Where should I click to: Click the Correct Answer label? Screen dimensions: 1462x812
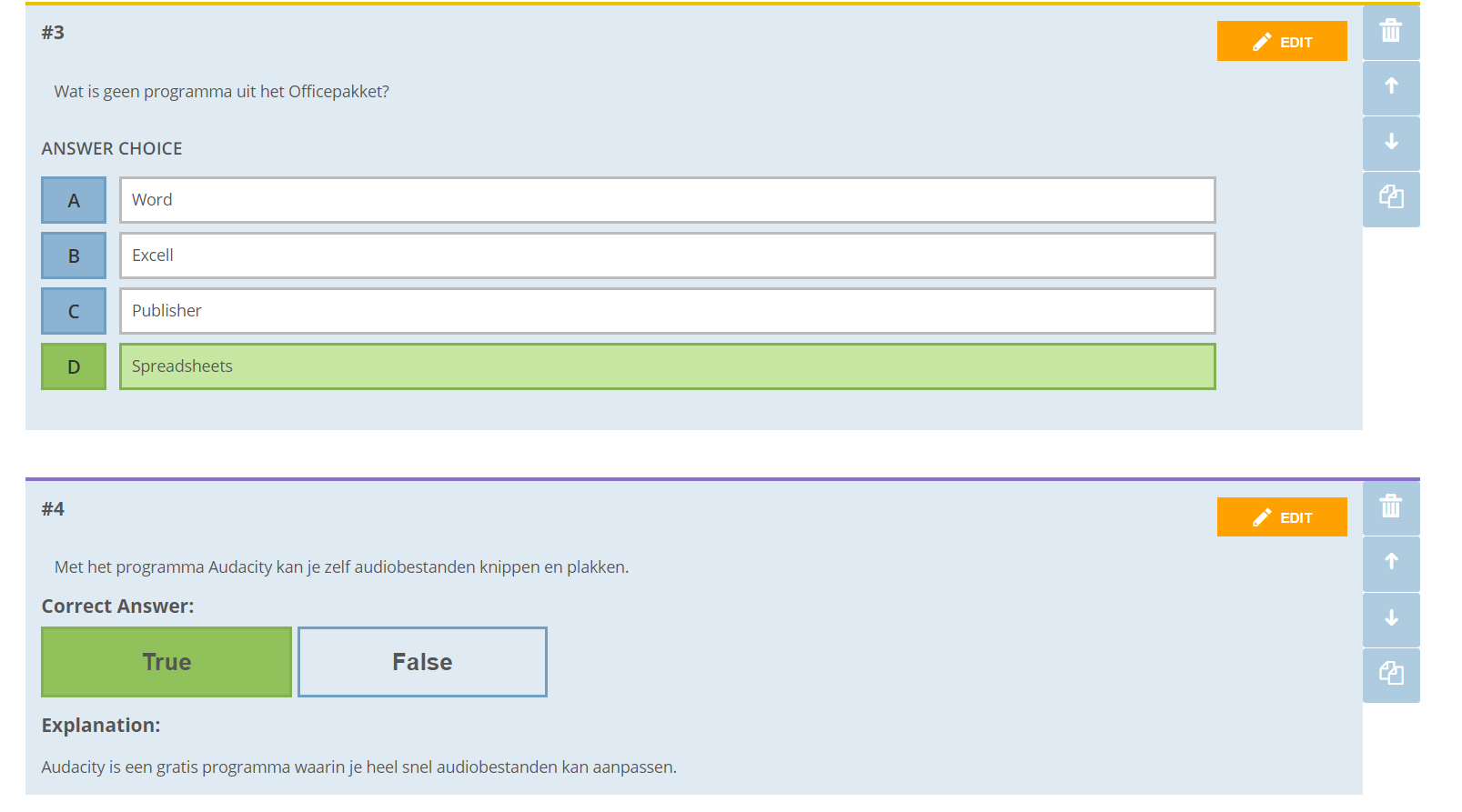coord(117,606)
